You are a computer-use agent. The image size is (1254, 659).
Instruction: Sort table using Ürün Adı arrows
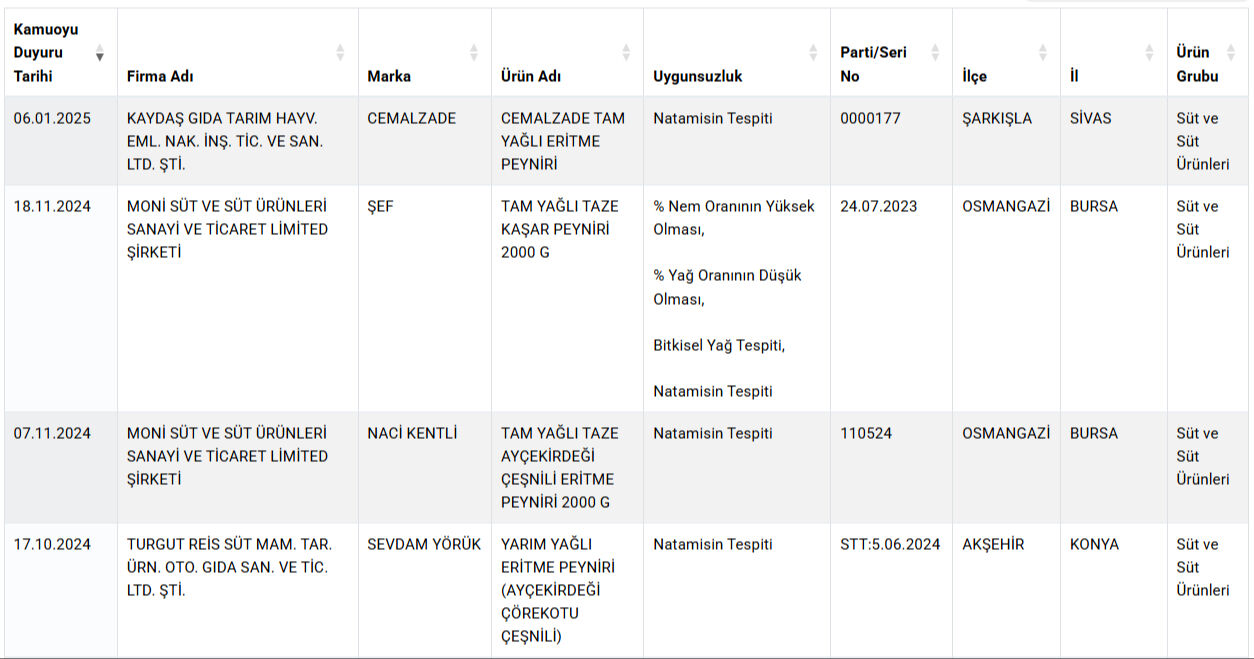click(626, 53)
